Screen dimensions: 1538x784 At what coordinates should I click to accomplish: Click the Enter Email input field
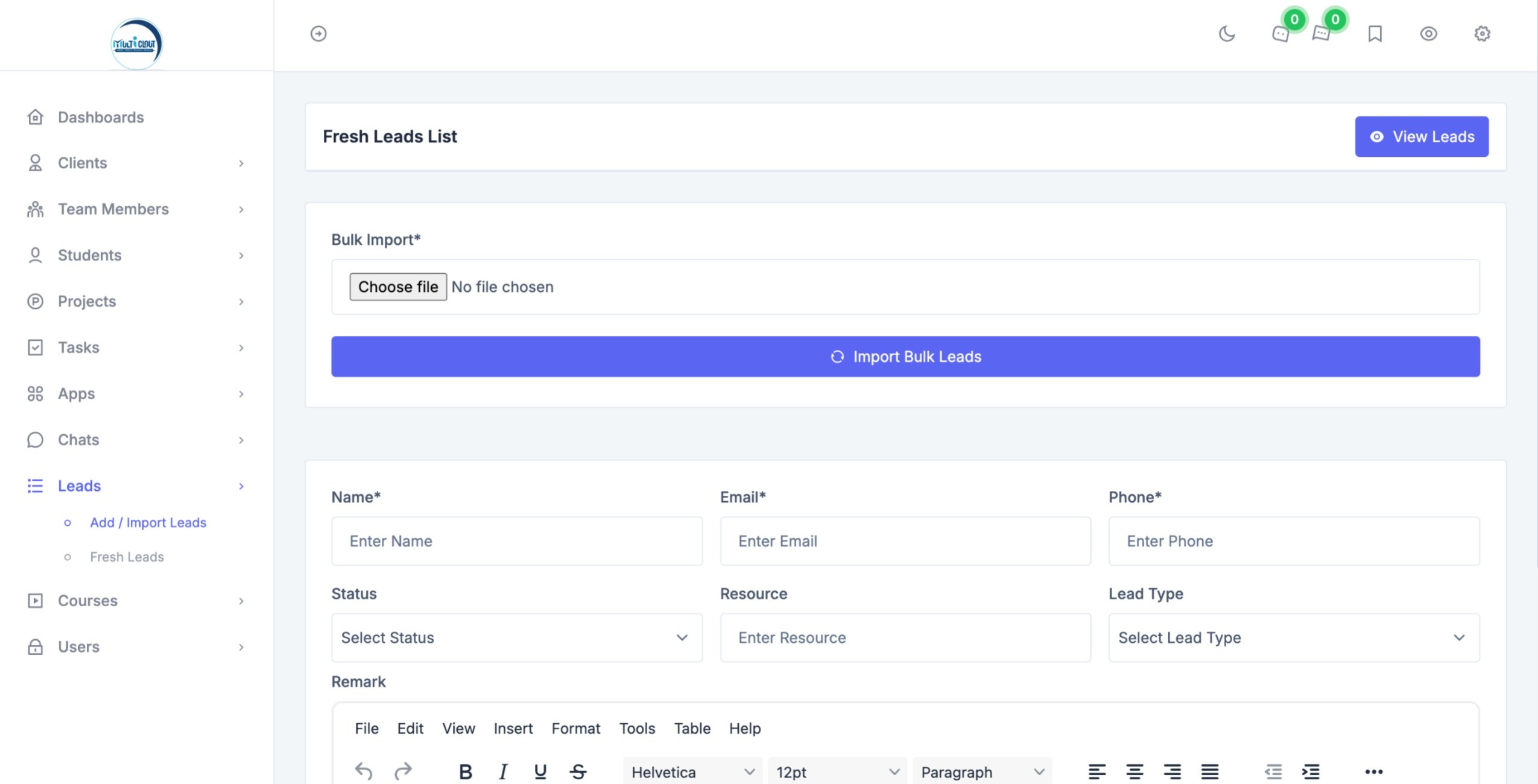(905, 541)
